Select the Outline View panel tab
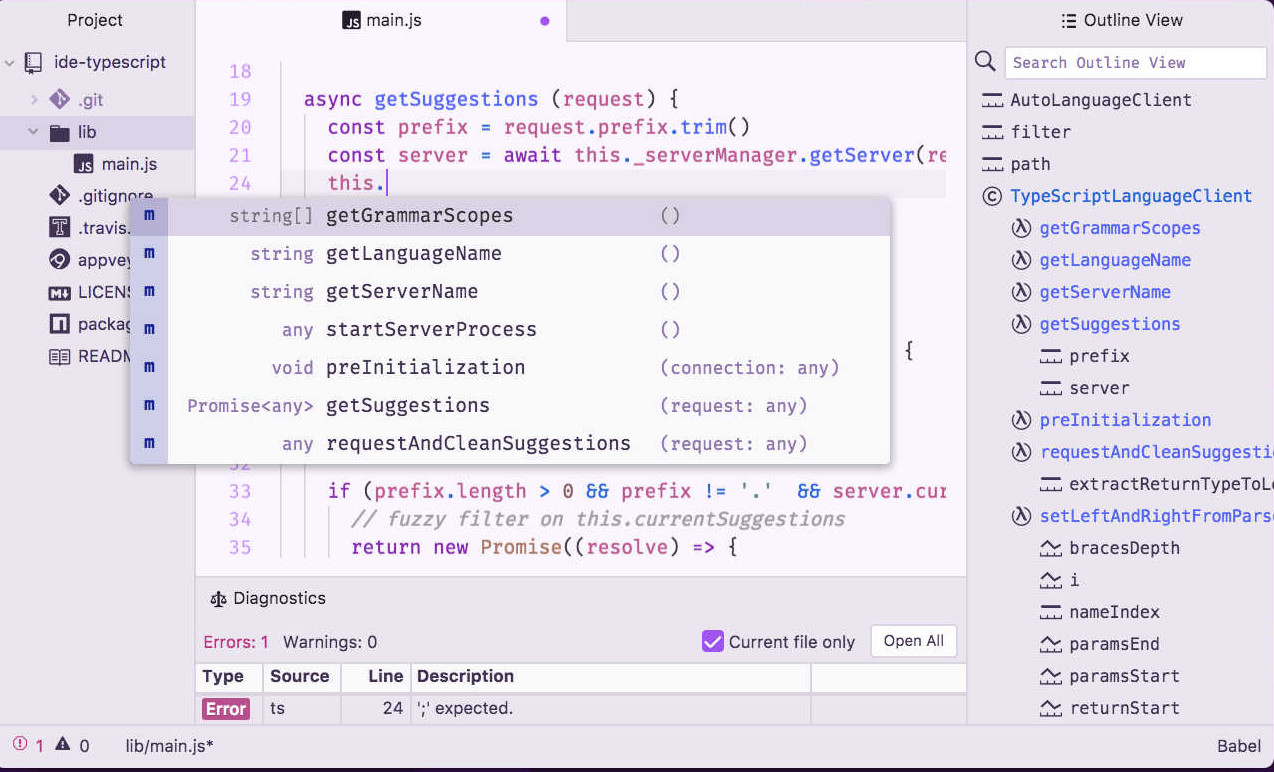Image resolution: width=1274 pixels, height=772 pixels. click(1121, 20)
